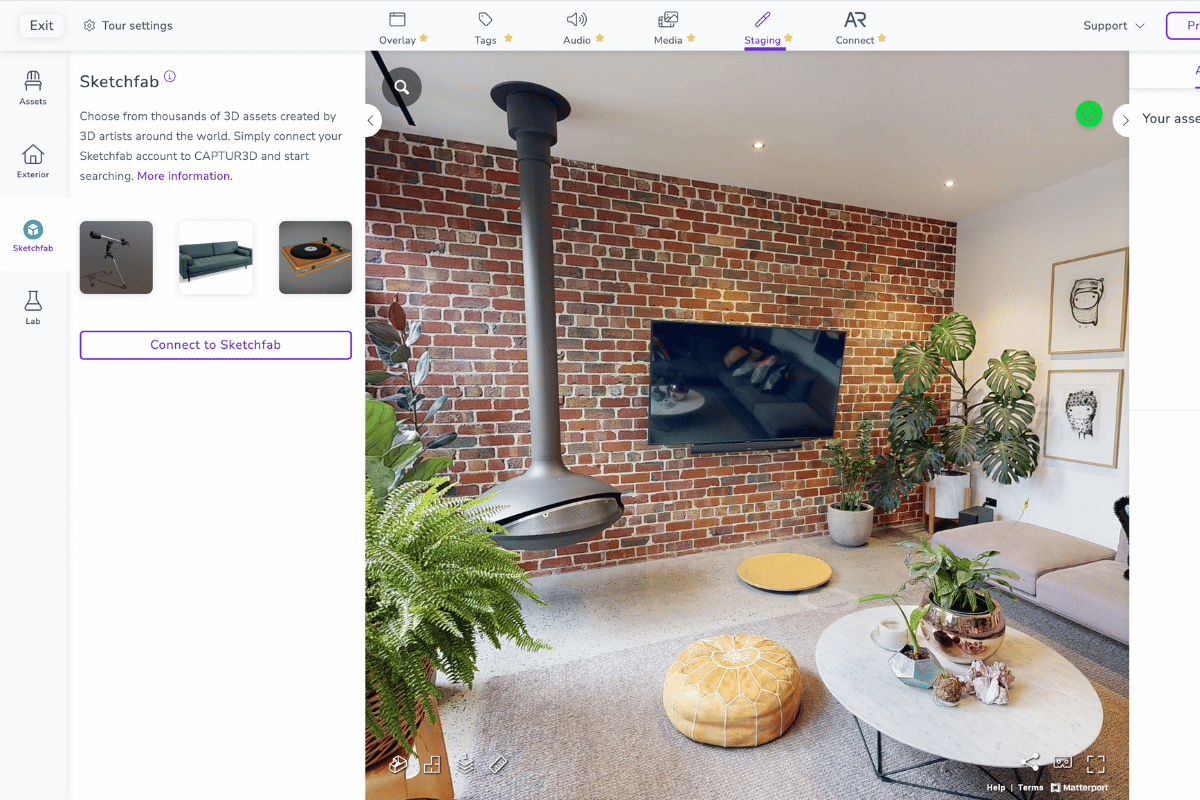
Task: Collapse the left panel arrow
Action: pos(371,120)
